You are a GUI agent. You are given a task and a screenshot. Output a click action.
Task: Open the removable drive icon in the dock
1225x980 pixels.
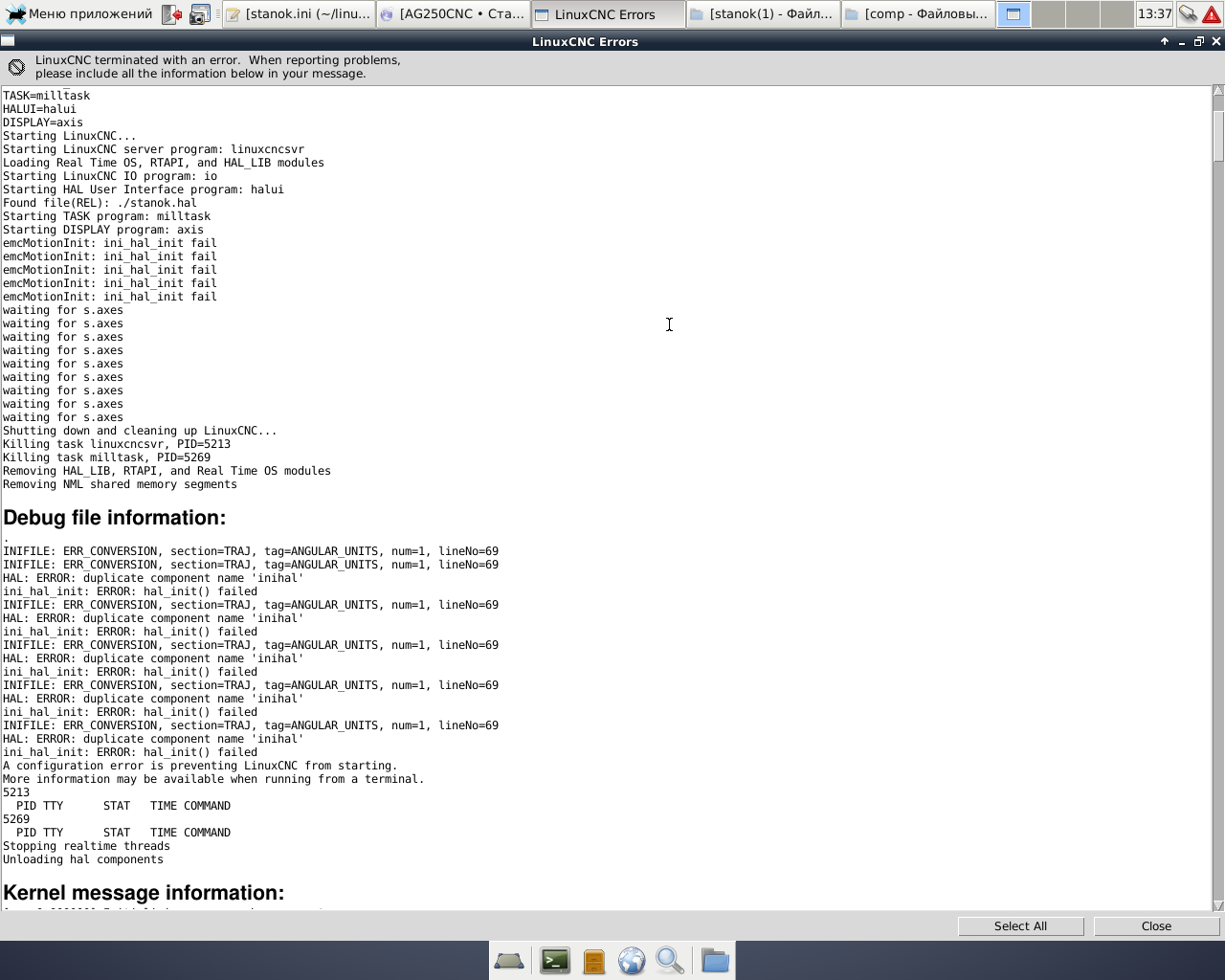point(509,961)
